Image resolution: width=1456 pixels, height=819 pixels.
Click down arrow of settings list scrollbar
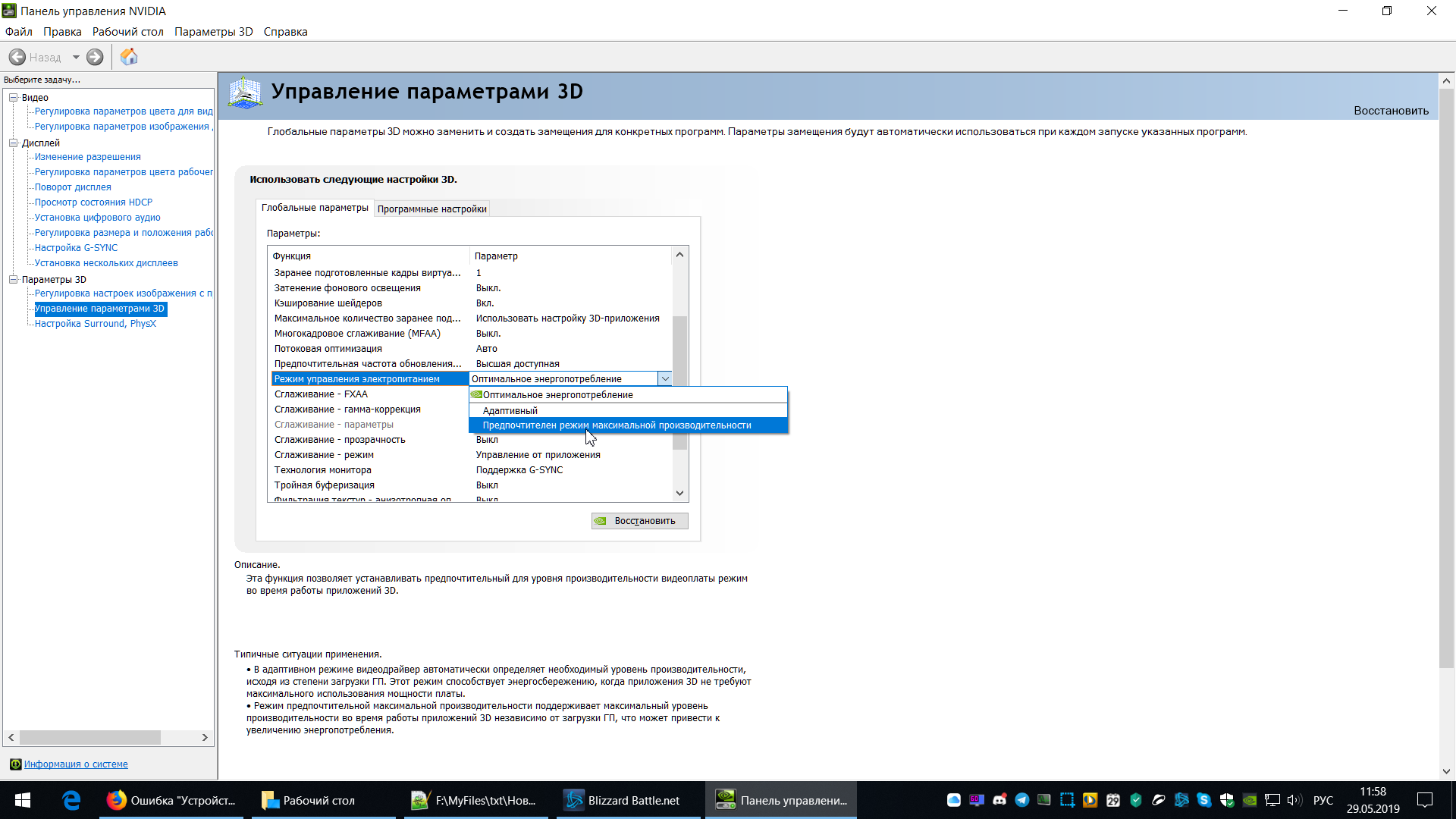click(679, 493)
